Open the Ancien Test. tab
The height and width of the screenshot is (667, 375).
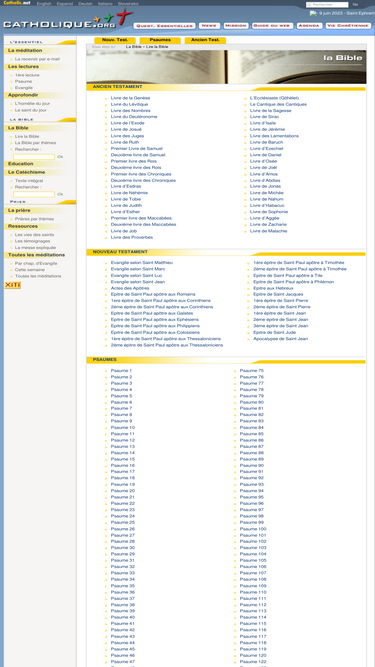tap(205, 40)
